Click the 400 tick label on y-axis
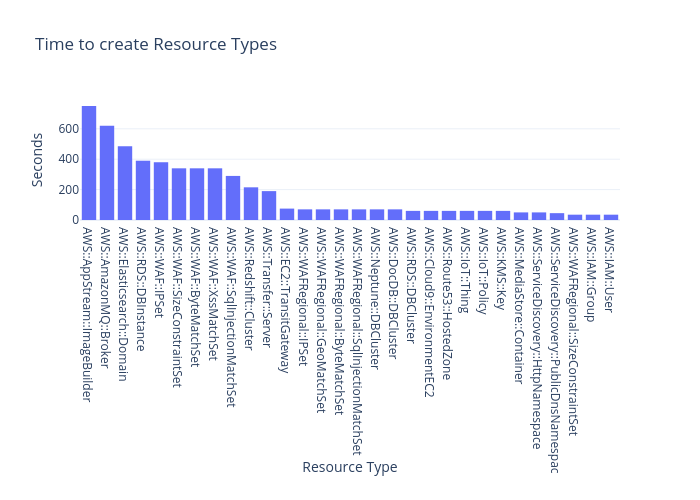This screenshot has width=700, height=500. click(x=68, y=159)
